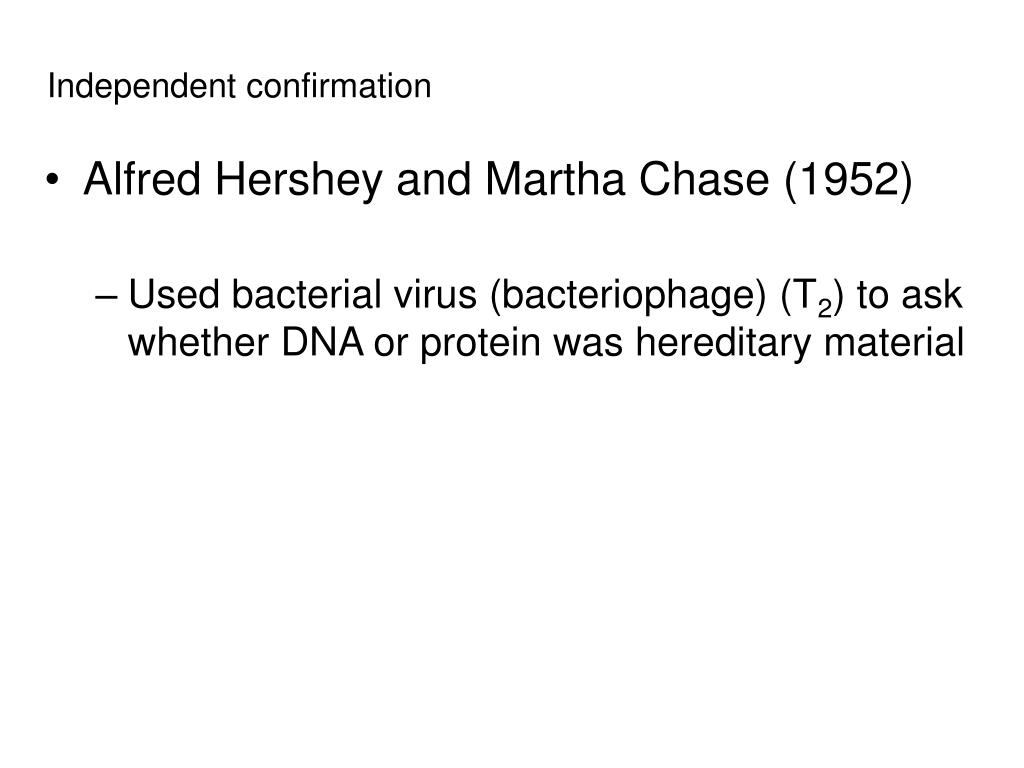This screenshot has height=768, width=1024.
Task: Click the word hereditary
Action: pos(724,344)
